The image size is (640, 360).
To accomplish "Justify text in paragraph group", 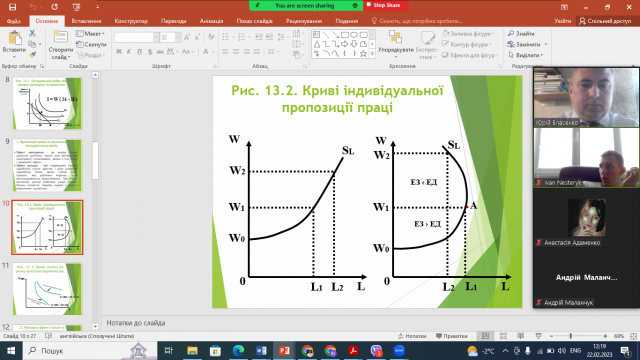I will pyautogui.click(x=257, y=51).
